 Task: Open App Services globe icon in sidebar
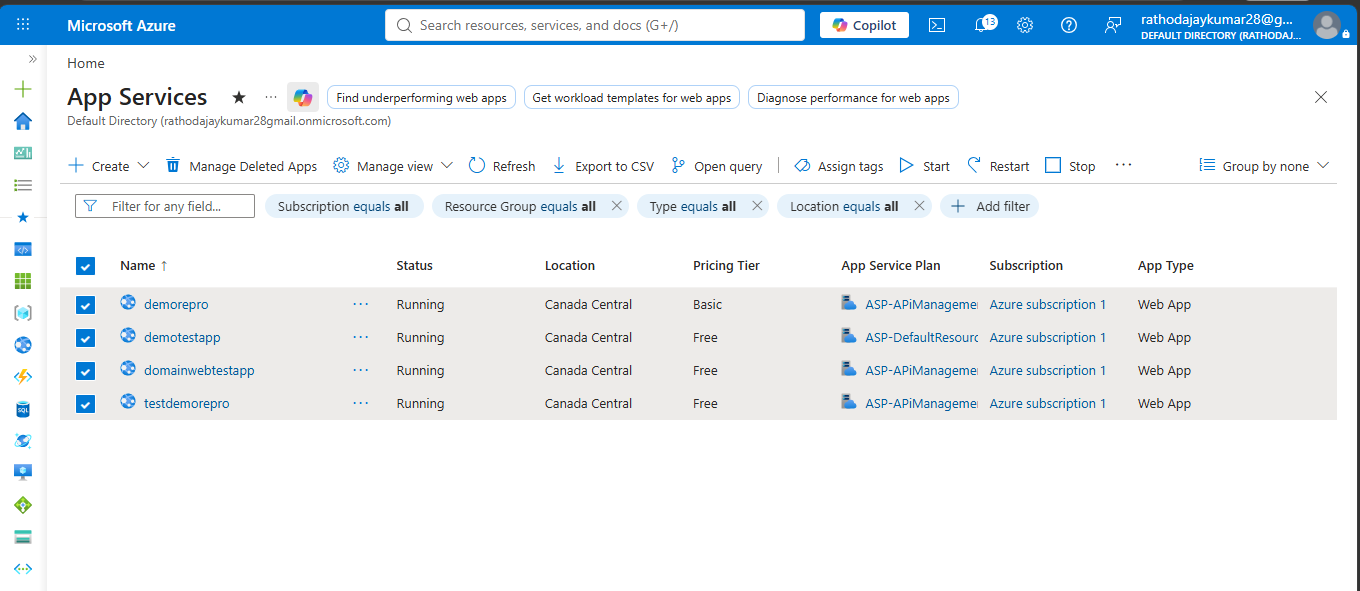[x=23, y=345]
